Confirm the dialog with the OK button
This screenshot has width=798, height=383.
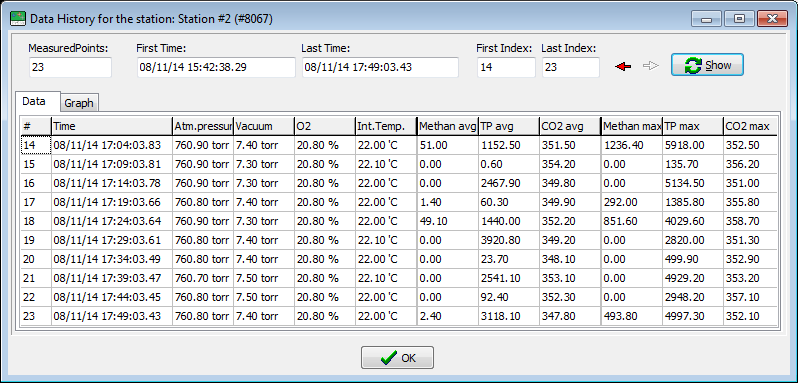coord(397,358)
